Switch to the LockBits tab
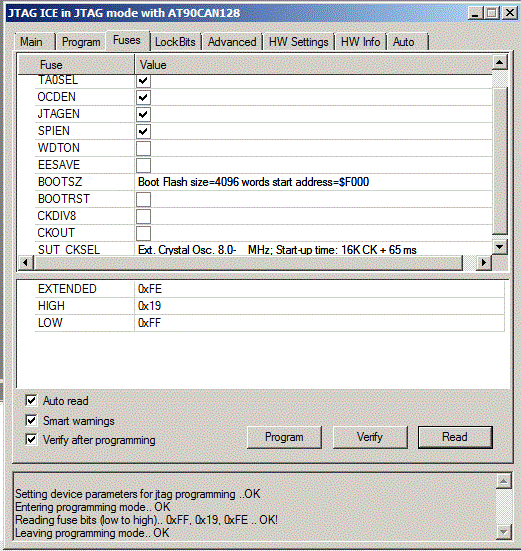Image resolution: width=521 pixels, height=551 pixels. (x=175, y=42)
